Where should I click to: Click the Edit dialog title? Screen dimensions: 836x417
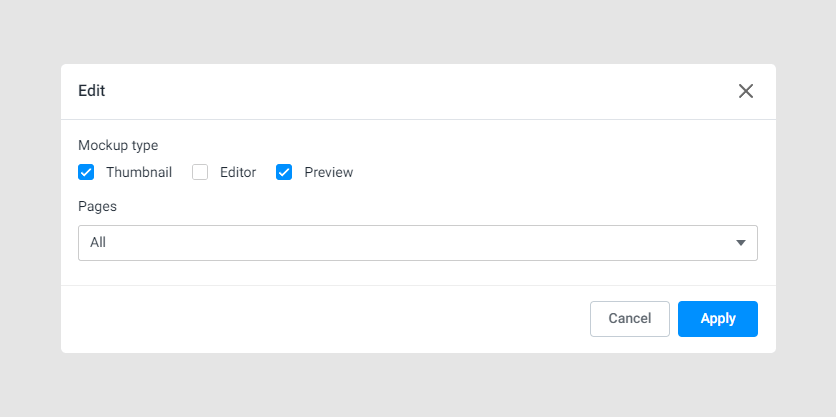click(92, 91)
